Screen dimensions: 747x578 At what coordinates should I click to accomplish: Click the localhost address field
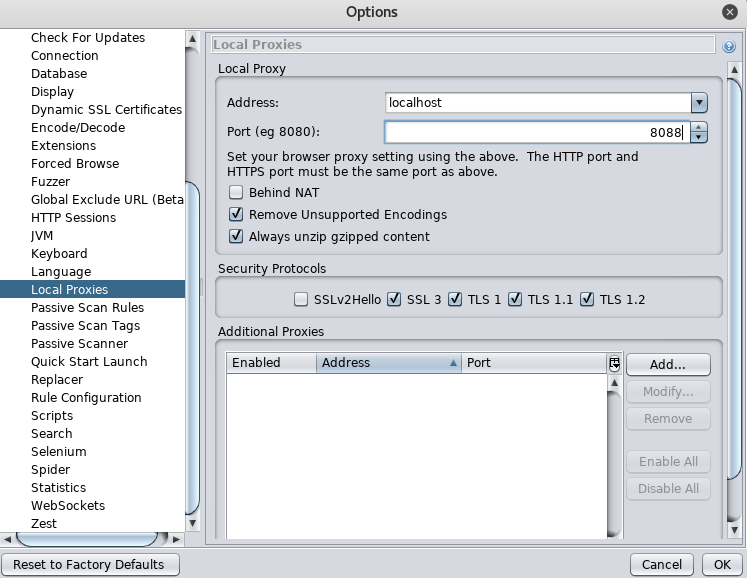[538, 102]
